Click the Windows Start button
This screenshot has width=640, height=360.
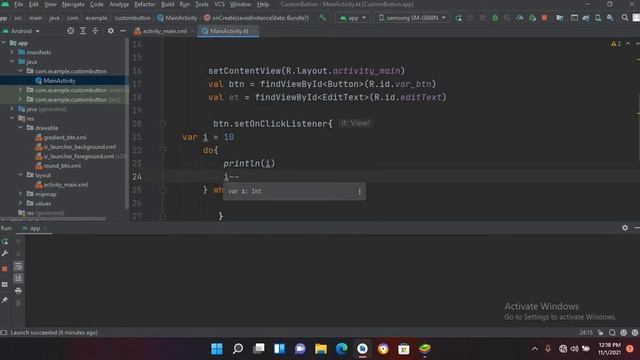217,349
